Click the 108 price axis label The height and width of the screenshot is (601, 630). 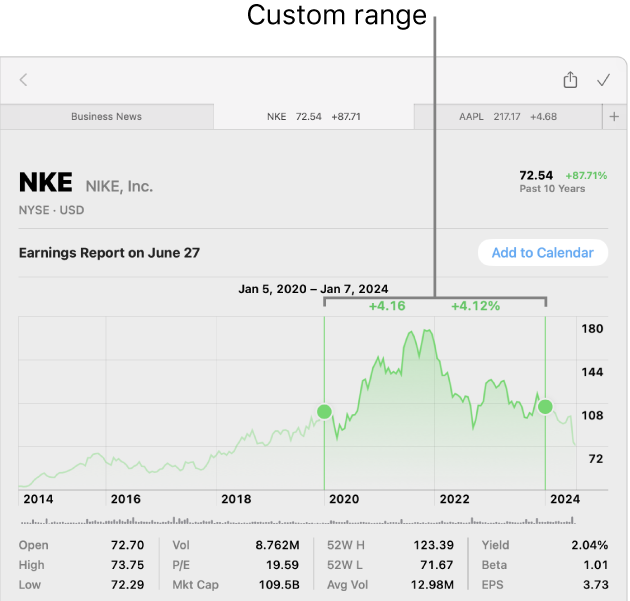pyautogui.click(x=592, y=415)
